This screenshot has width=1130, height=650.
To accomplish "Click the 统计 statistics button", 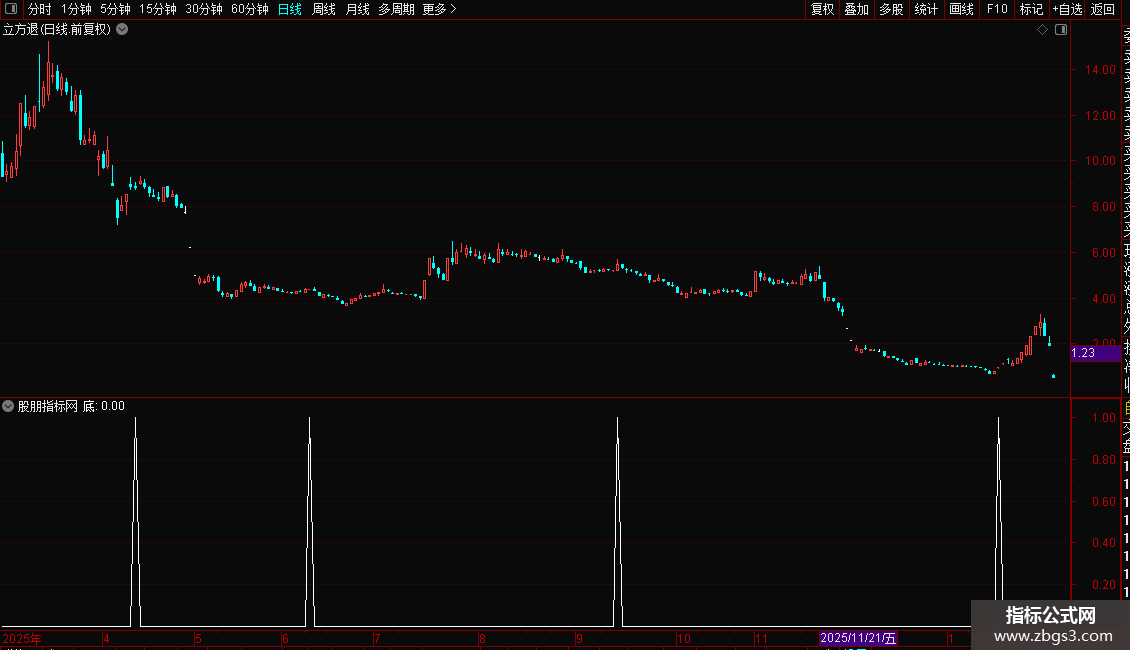I will click(x=926, y=9).
